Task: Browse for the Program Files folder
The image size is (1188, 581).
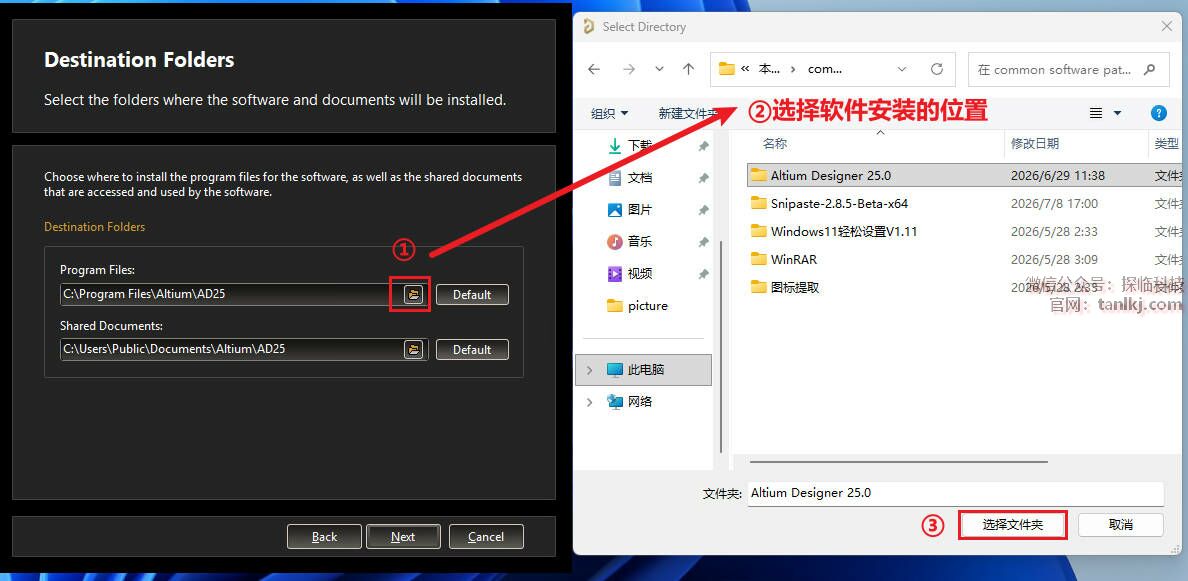Action: tap(413, 295)
